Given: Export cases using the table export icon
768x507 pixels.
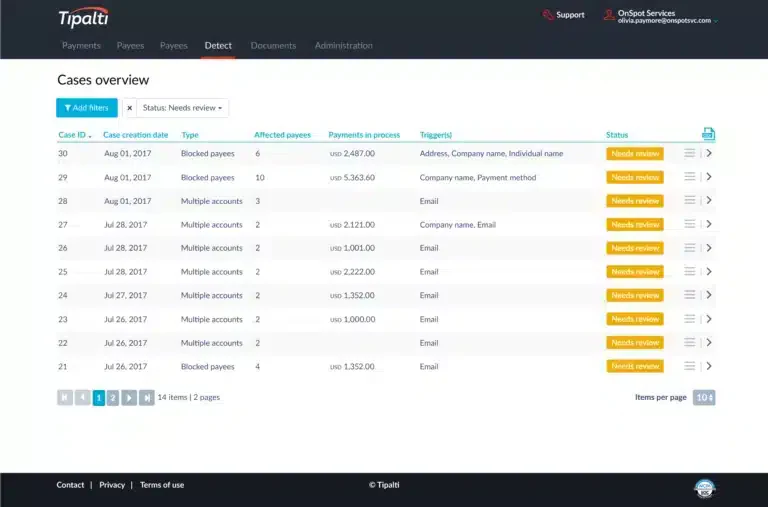Looking at the screenshot, I should tap(708, 134).
